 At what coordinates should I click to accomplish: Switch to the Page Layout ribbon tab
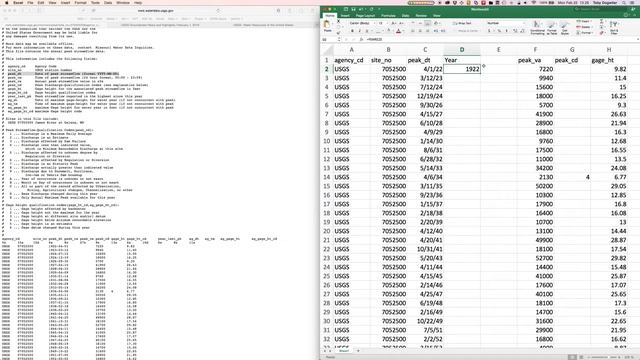pos(365,16)
